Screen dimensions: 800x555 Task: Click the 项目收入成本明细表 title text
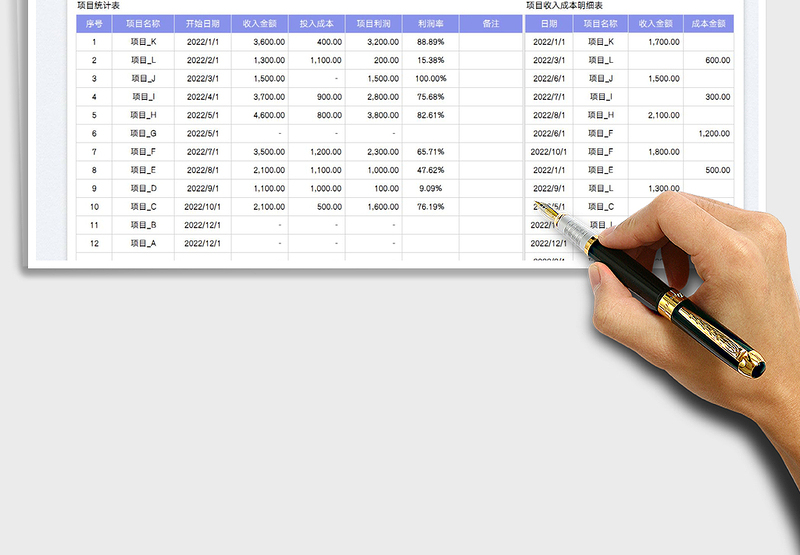click(x=564, y=6)
